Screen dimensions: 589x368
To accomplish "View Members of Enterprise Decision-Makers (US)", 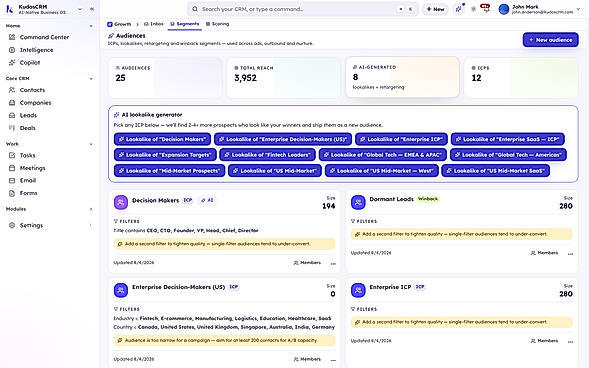I will 307,359.
